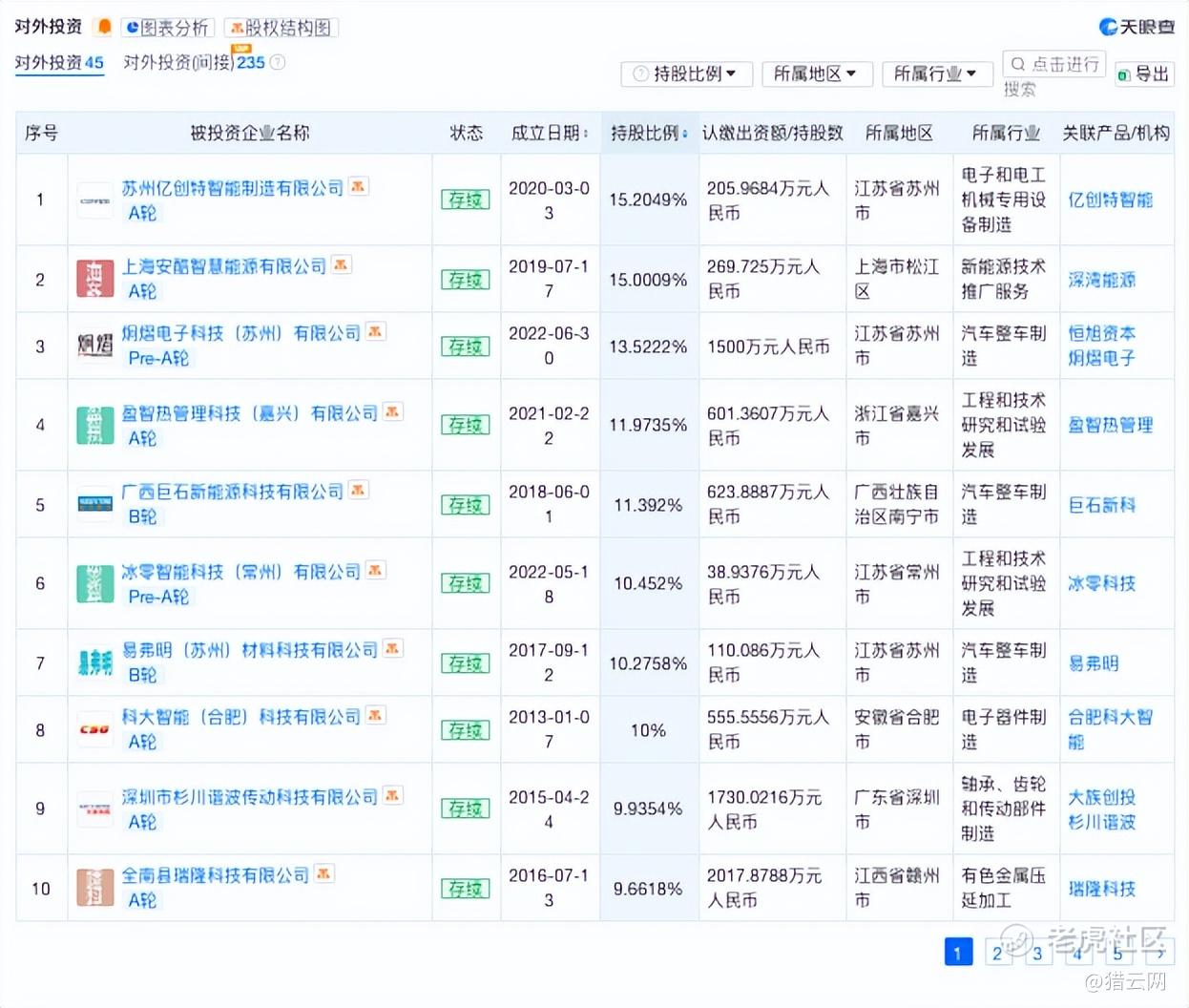
Task: Open 冰零智能科技（常州）有限公司 link
Action: point(240,572)
